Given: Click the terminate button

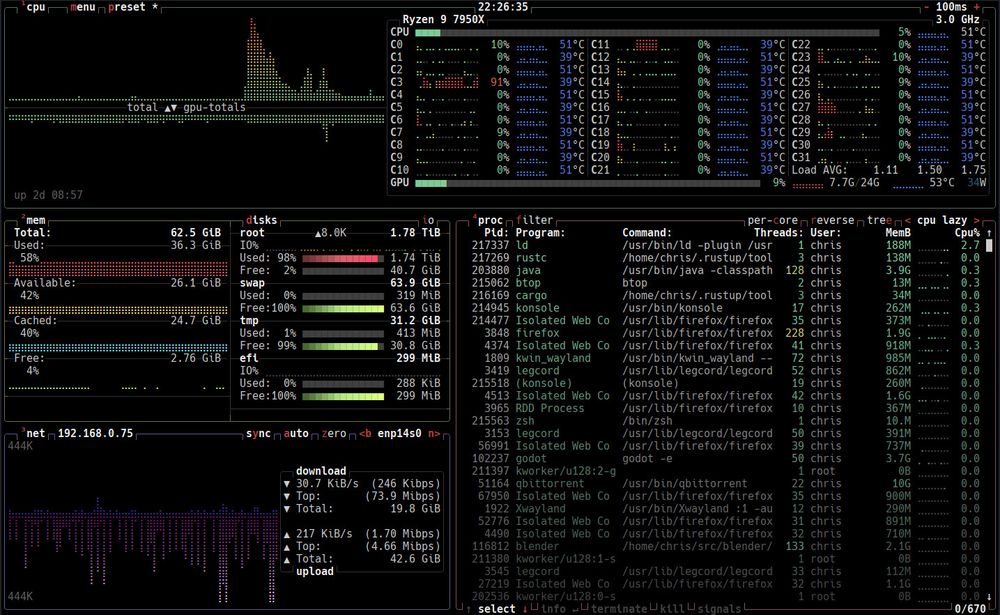Looking at the screenshot, I should point(619,609).
